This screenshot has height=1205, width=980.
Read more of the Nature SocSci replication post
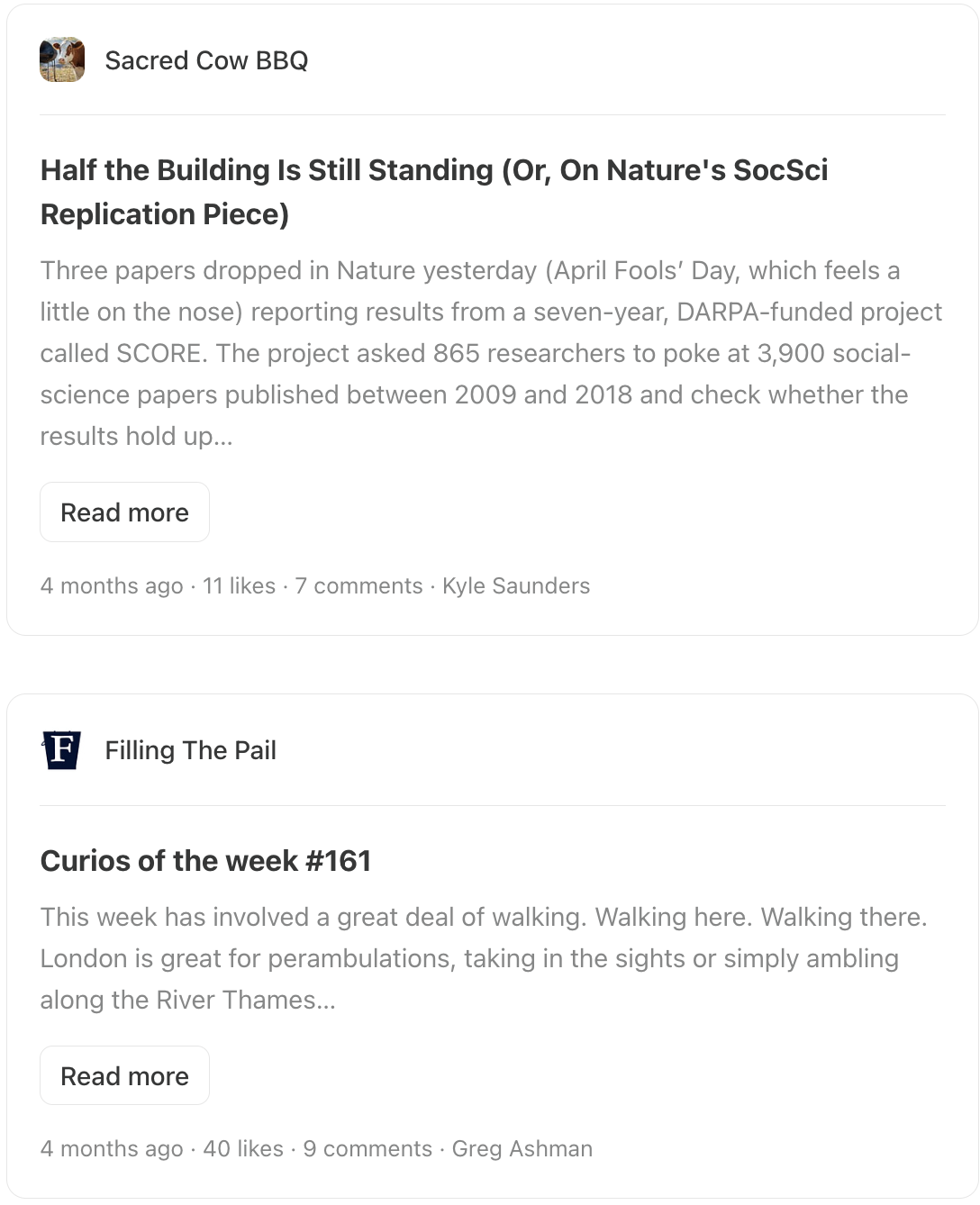point(124,512)
